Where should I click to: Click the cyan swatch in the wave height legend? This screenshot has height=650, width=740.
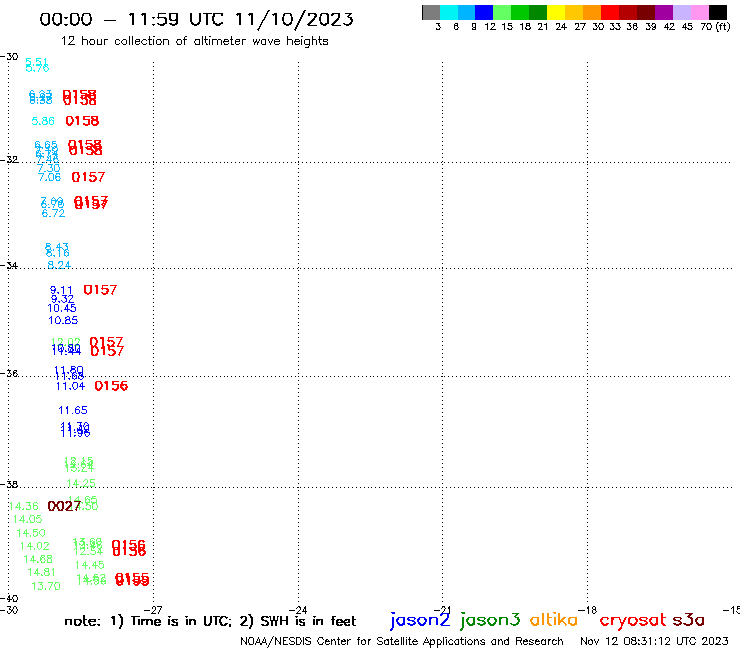click(449, 12)
